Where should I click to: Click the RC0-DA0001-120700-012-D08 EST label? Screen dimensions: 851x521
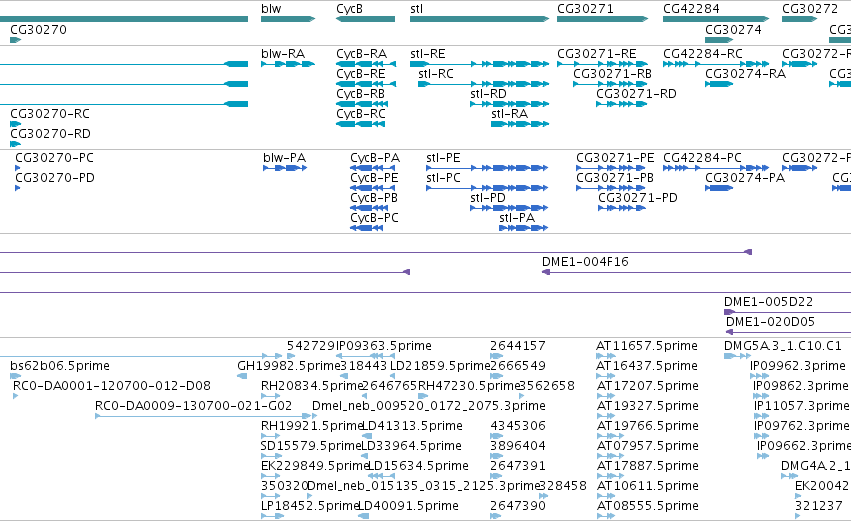[112, 386]
